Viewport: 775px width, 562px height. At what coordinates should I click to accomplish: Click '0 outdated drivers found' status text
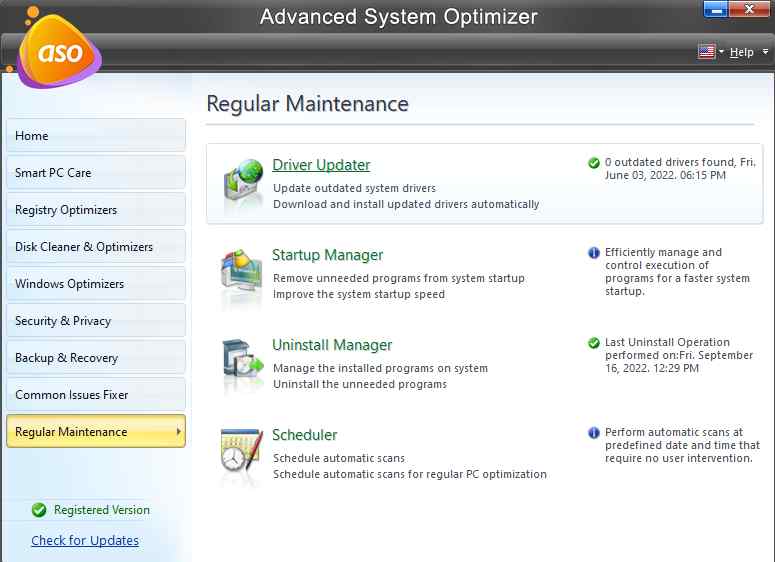tap(680, 169)
